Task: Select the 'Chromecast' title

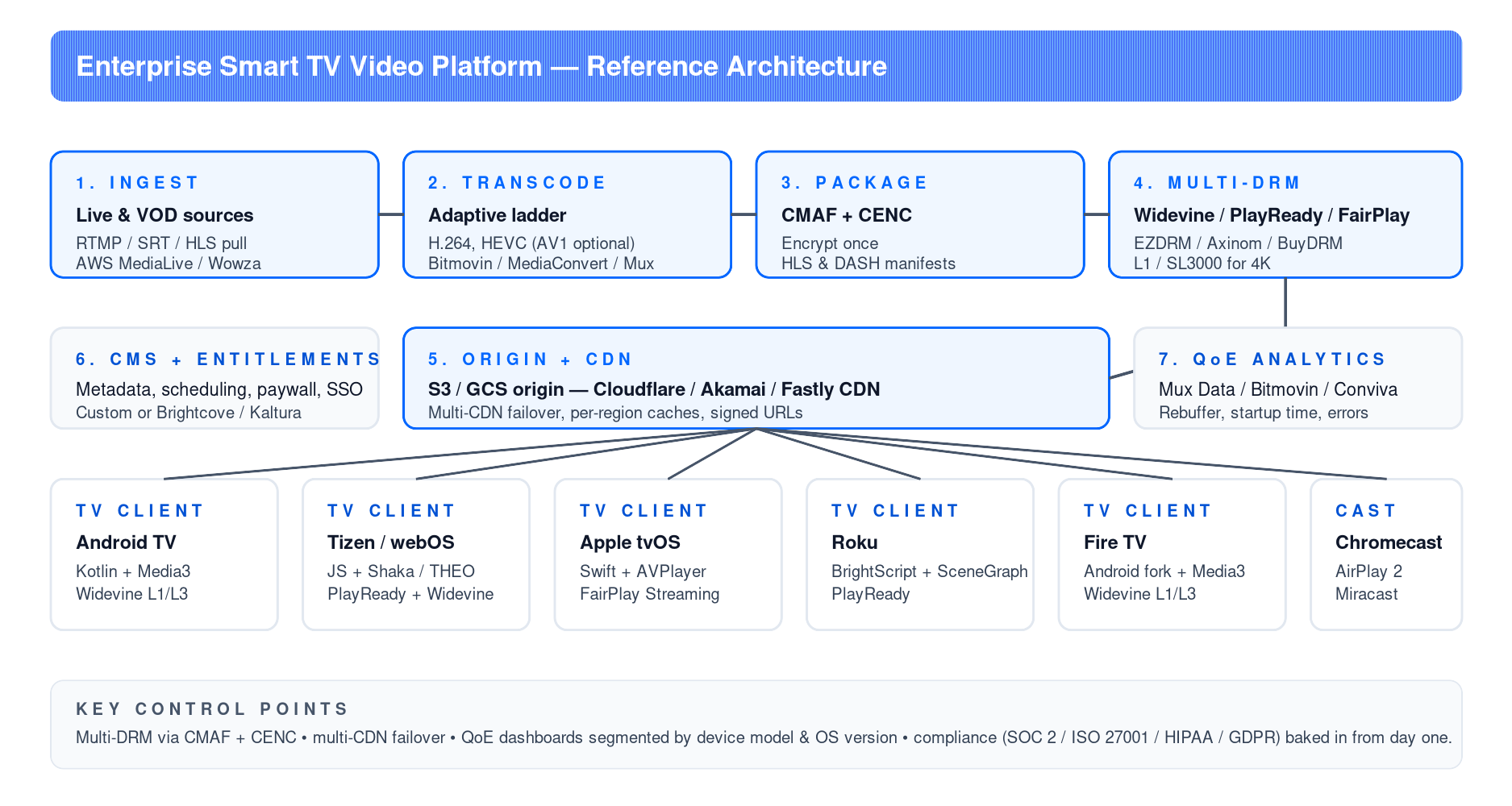Action: 1389,542
